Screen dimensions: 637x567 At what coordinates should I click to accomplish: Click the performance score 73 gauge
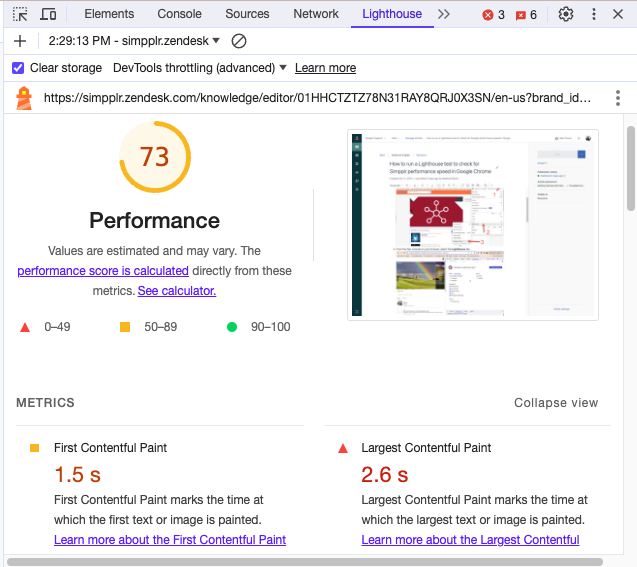[155, 157]
